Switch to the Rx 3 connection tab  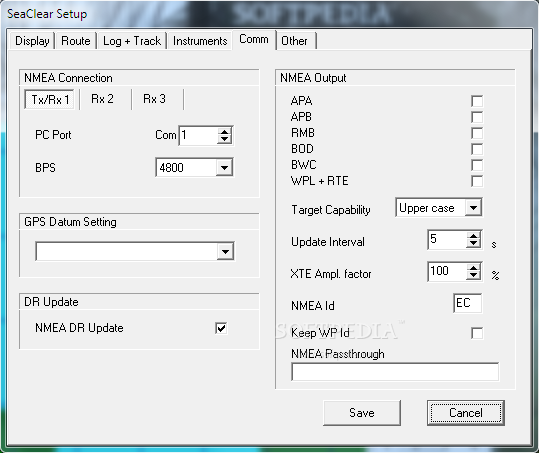coord(154,99)
